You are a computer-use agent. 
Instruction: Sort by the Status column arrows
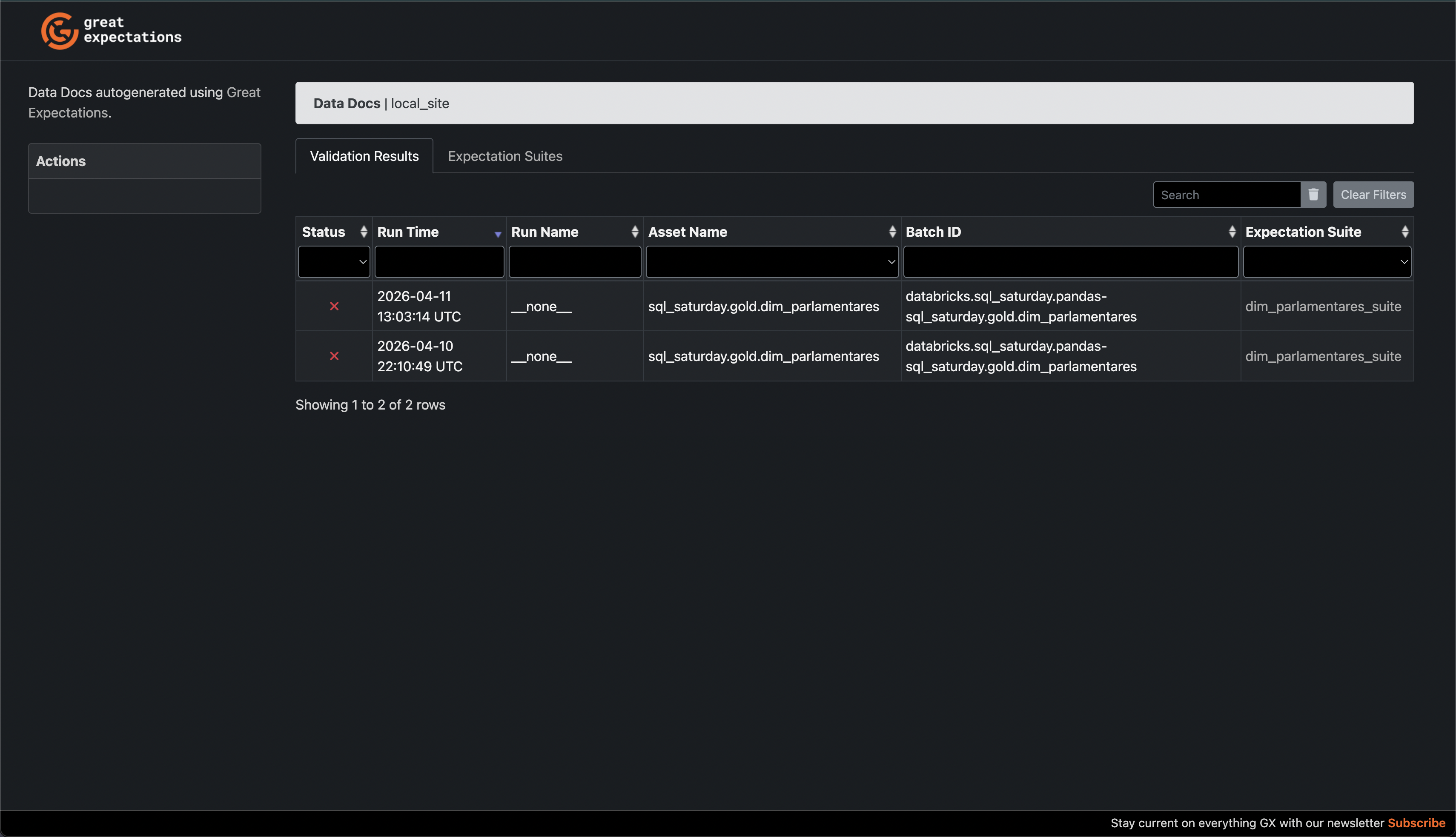tap(363, 232)
